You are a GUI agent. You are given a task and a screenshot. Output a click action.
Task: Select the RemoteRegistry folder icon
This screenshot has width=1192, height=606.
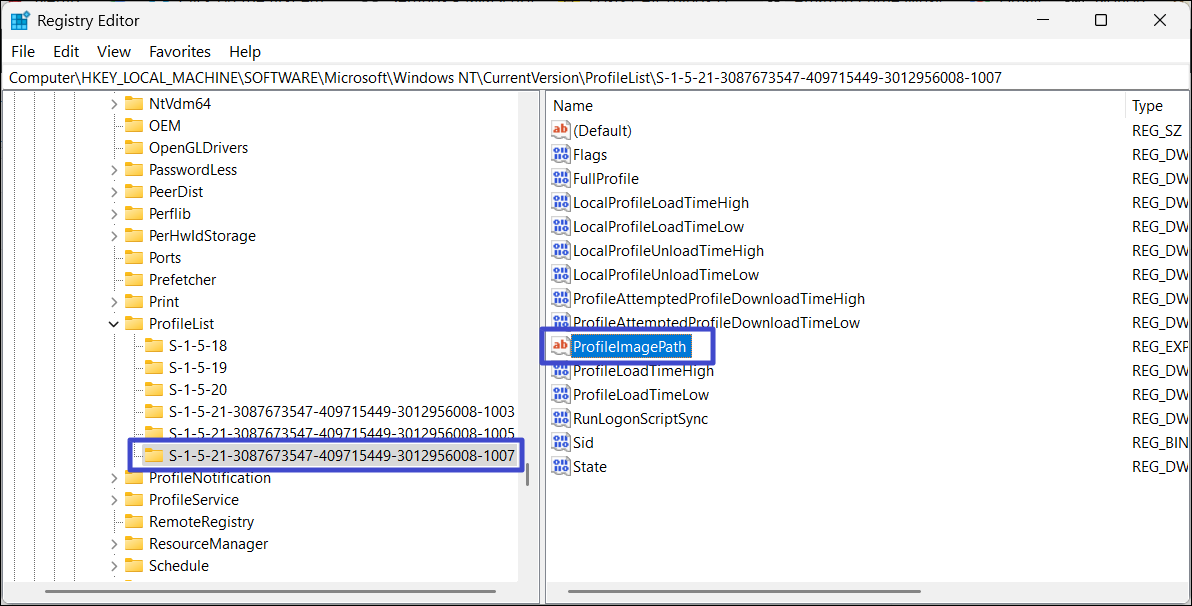[134, 522]
